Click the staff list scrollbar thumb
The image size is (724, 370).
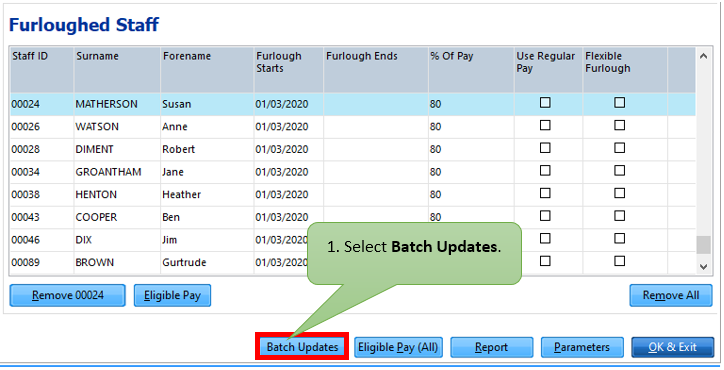pos(703,245)
